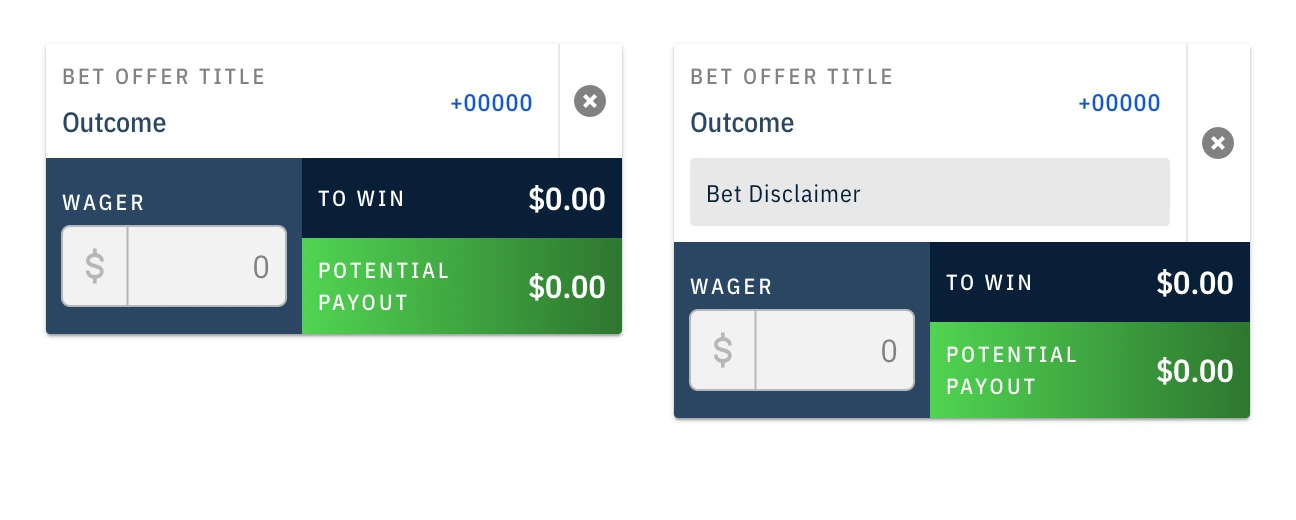Click the right green POTENTIAL PAYOUT panel

pos(1090,370)
